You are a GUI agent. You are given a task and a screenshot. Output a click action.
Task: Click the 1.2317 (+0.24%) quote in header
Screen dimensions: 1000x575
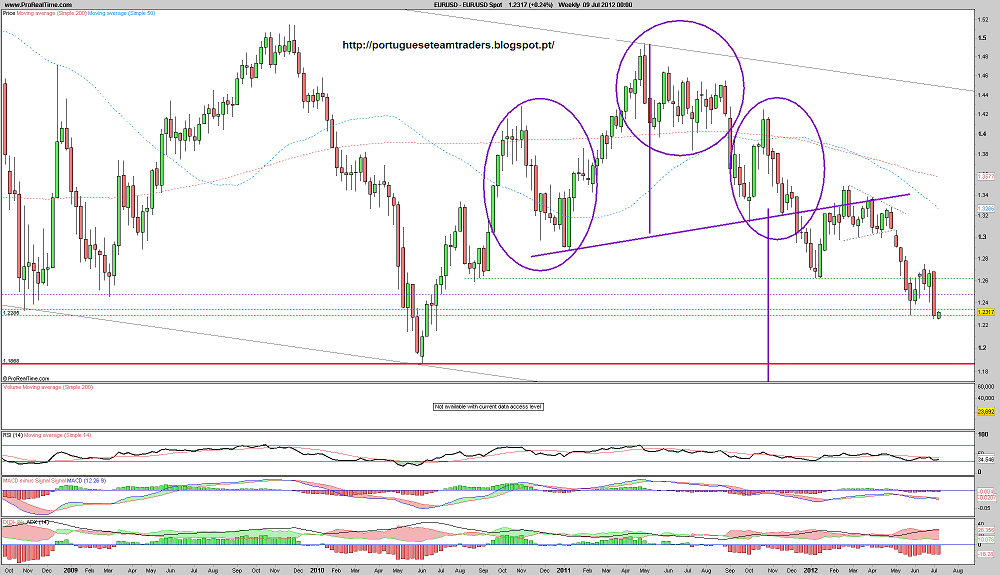(x=531, y=4)
